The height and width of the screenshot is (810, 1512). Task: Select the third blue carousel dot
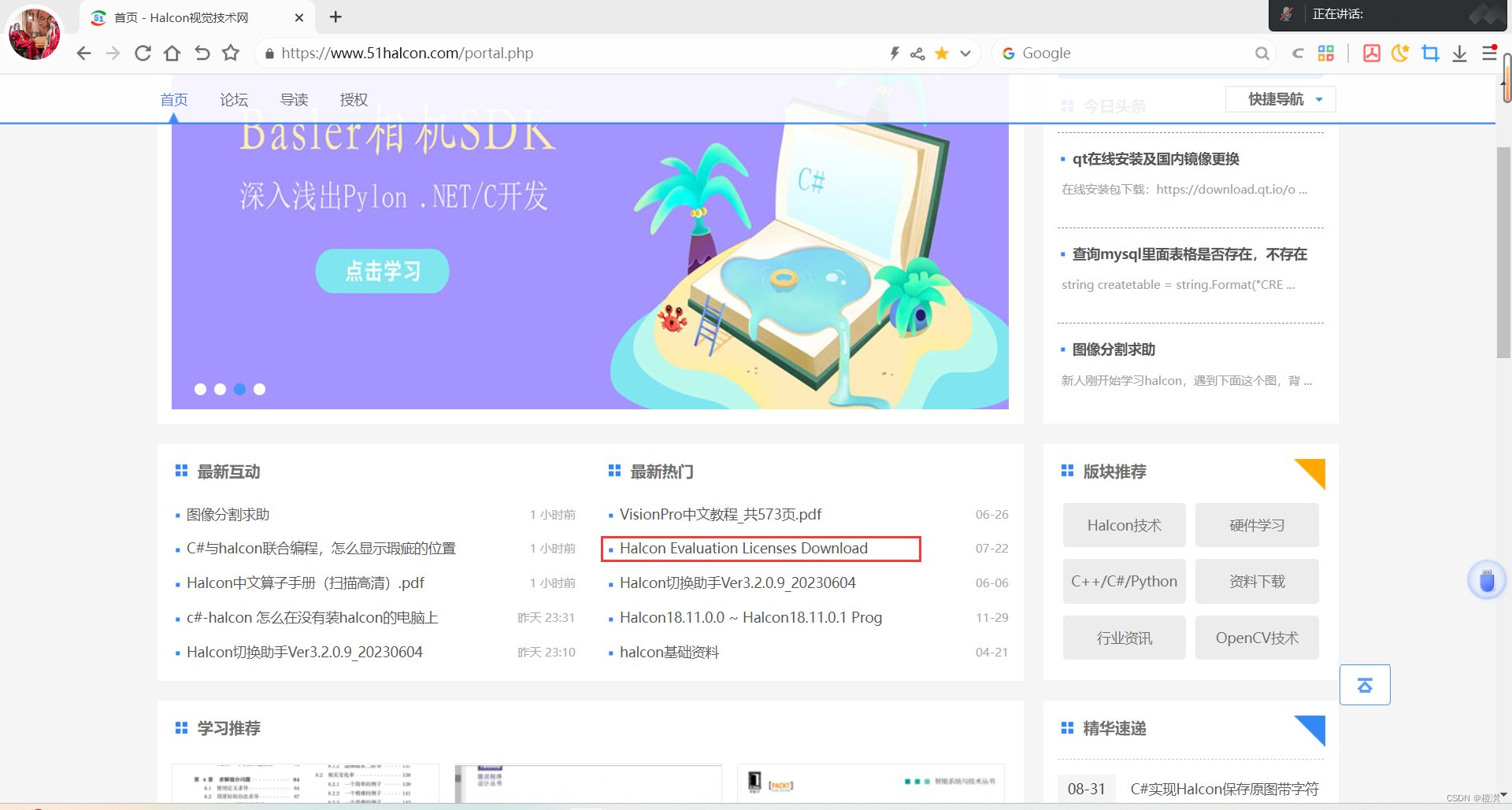(239, 389)
